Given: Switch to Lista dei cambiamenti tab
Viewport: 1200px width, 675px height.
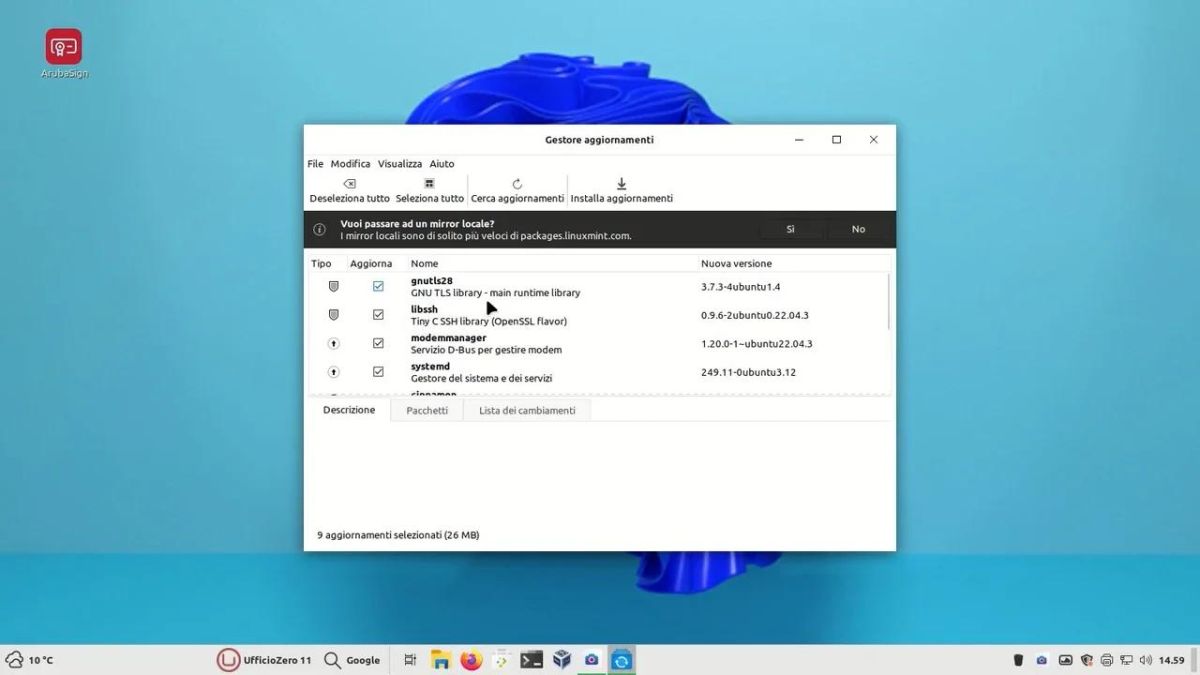Looking at the screenshot, I should (527, 410).
